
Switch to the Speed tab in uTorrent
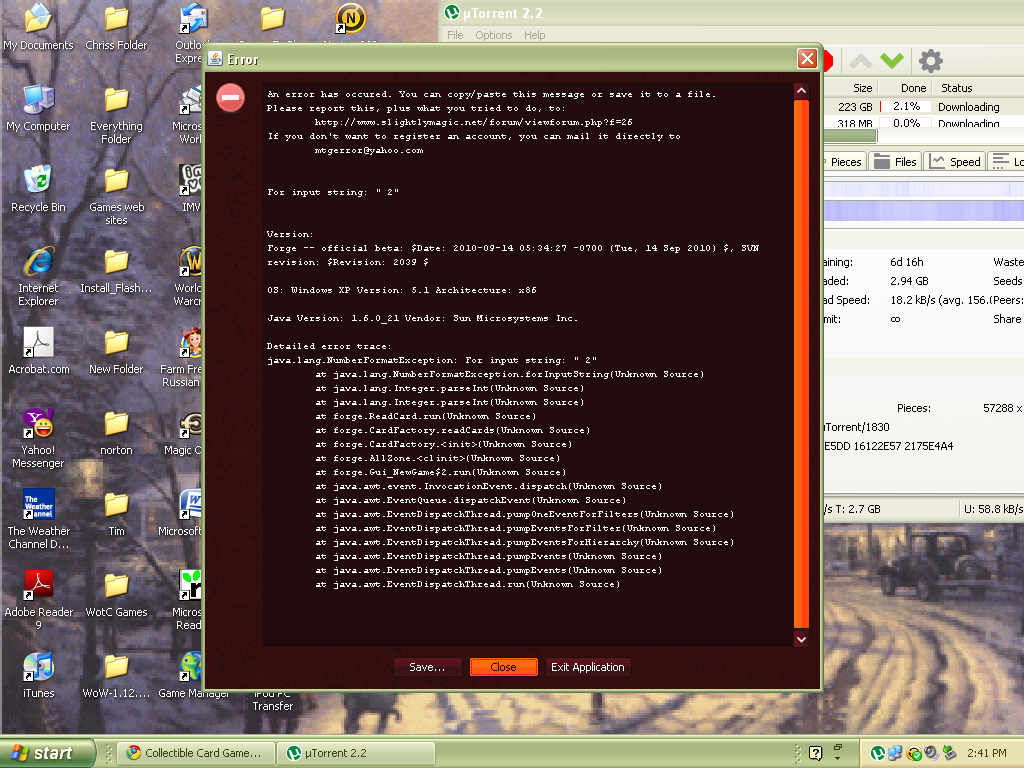point(954,162)
